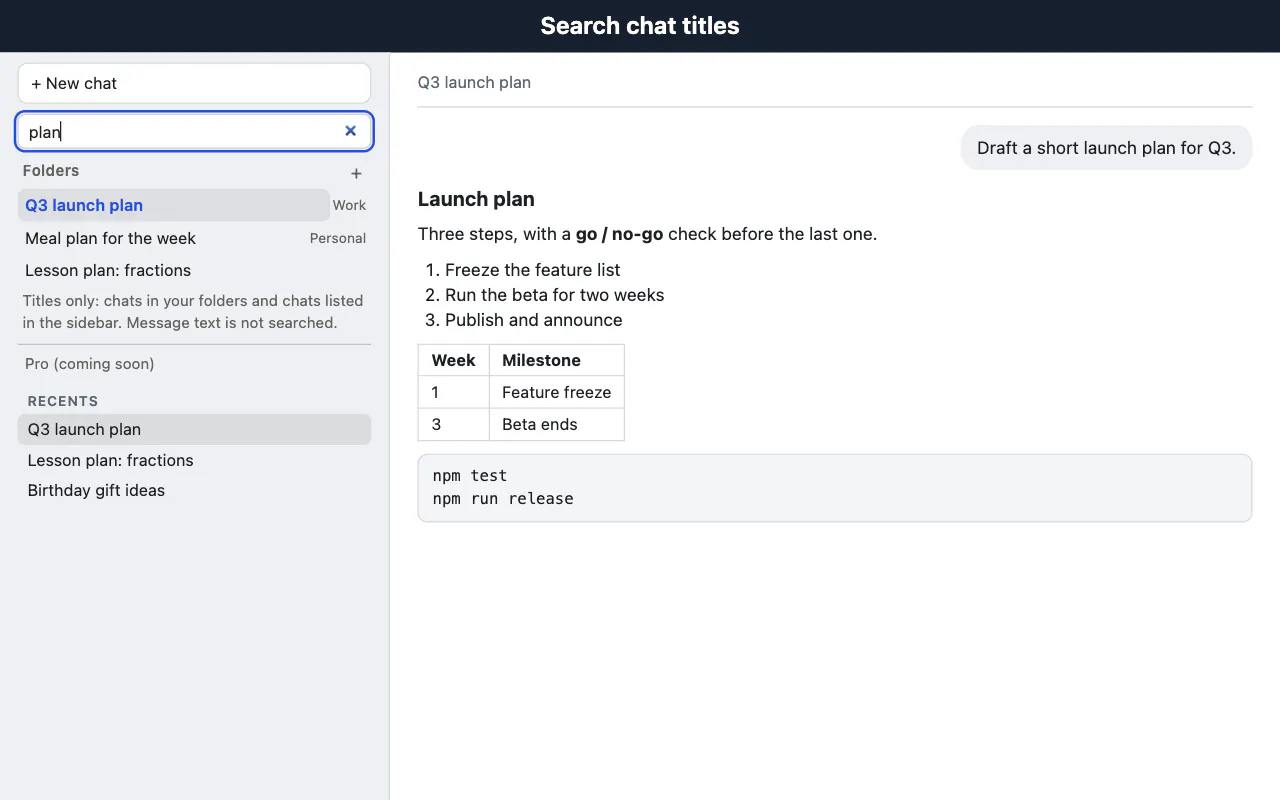Open Meal plan for the week result
1280x800 pixels.
click(x=160, y=238)
